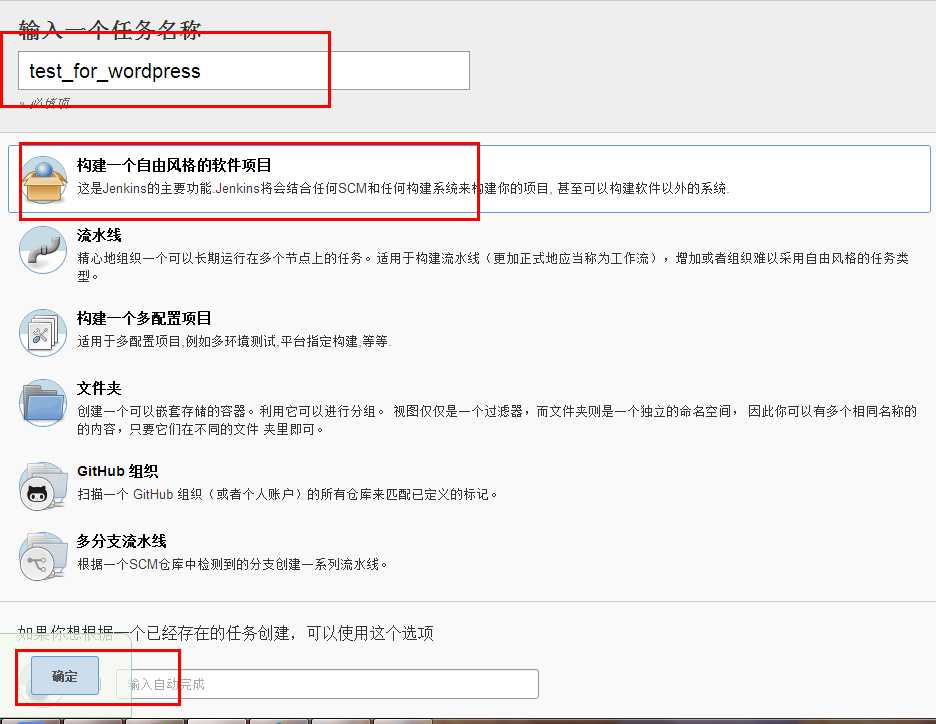
Task: Click the freestyle project description text
Action: [x=403, y=189]
